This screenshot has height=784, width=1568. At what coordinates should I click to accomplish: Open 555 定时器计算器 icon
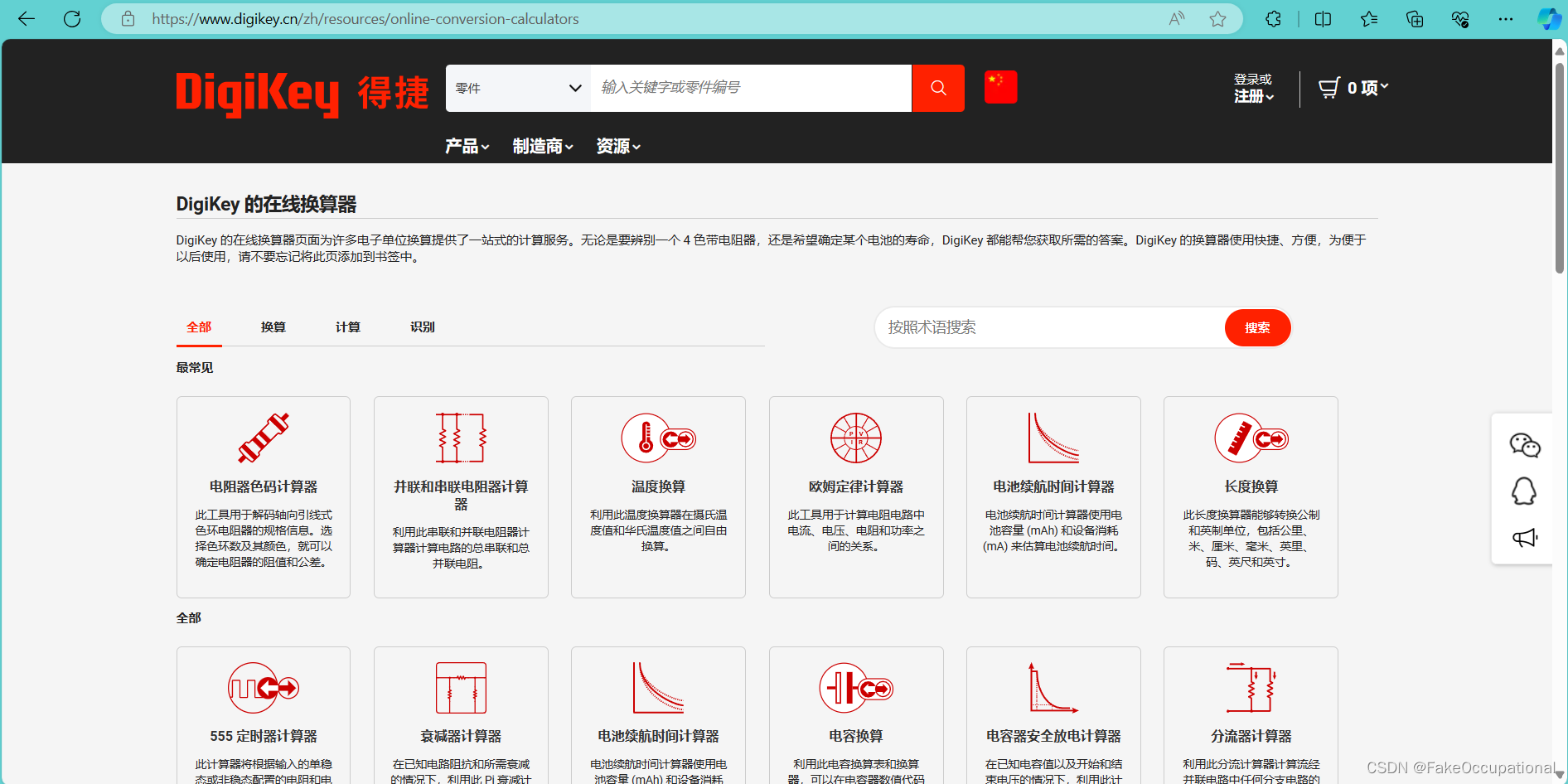click(x=264, y=688)
